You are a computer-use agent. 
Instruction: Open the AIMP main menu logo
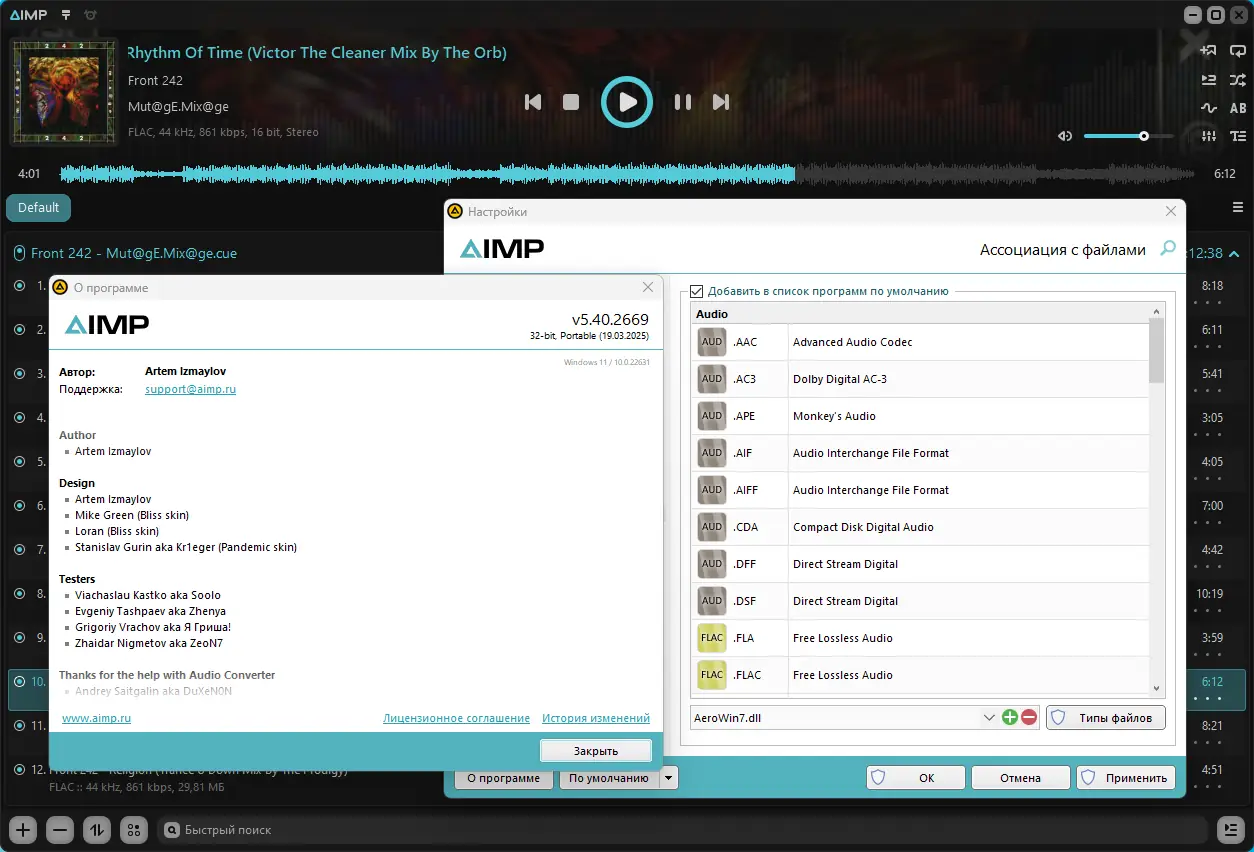(x=28, y=15)
